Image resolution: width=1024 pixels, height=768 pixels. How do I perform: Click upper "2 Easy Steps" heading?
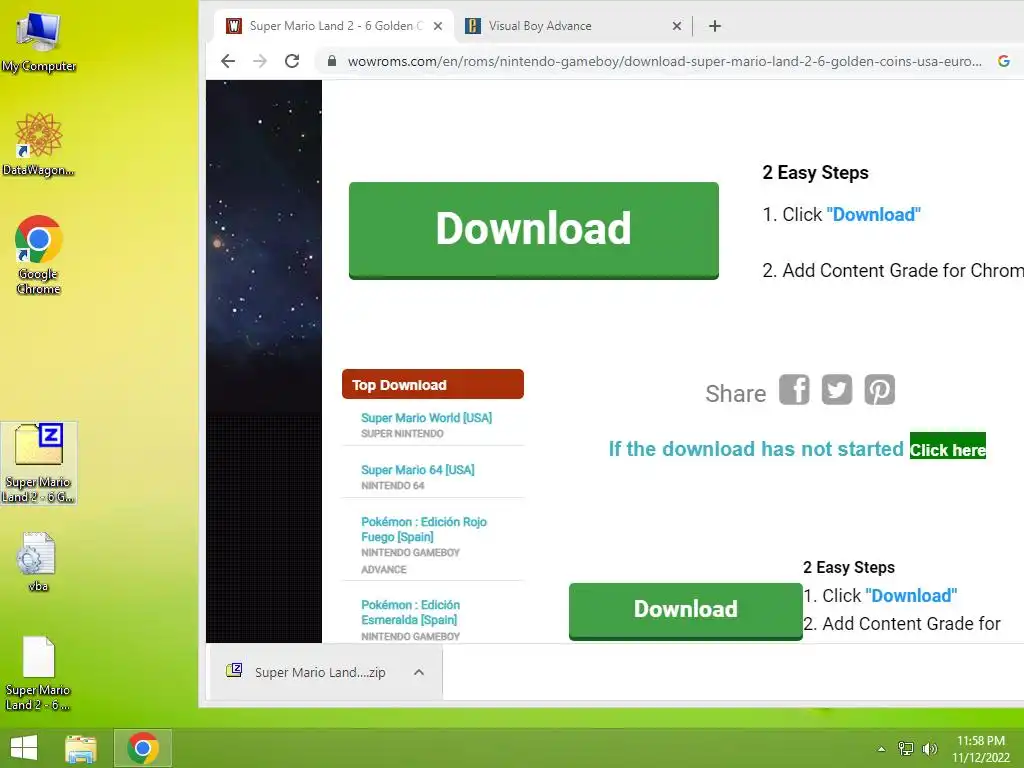815,172
